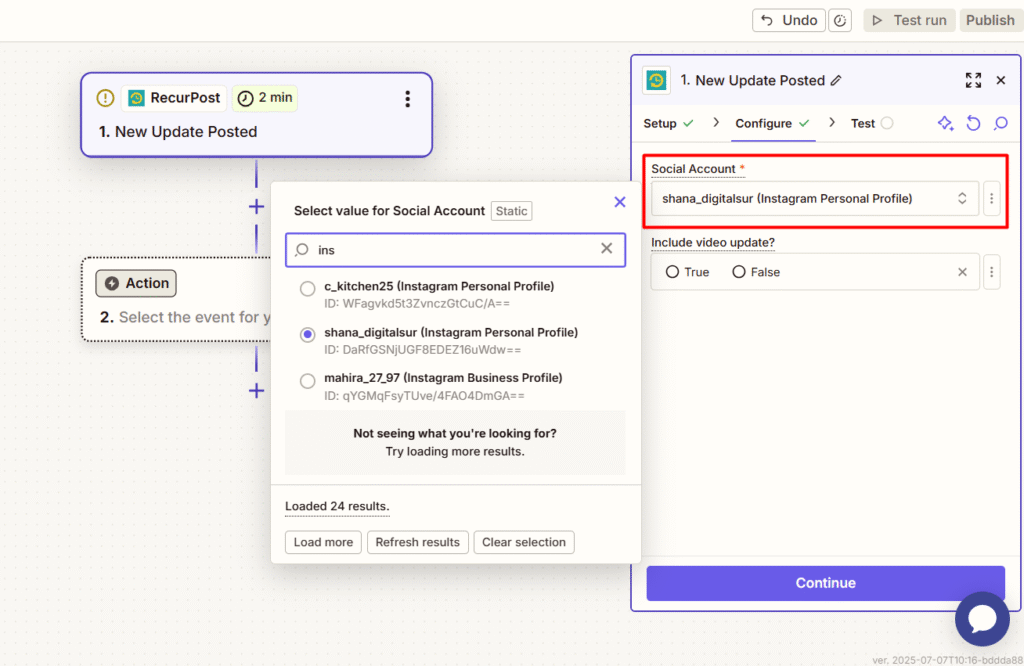The image size is (1024, 666).
Task: Close the step configuration panel
Action: 1000,80
